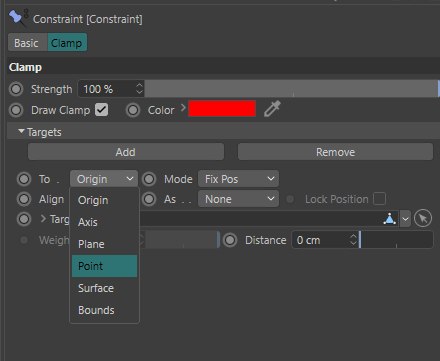
Task: Open the As dropdown showing None
Action: pyautogui.click(x=239, y=199)
